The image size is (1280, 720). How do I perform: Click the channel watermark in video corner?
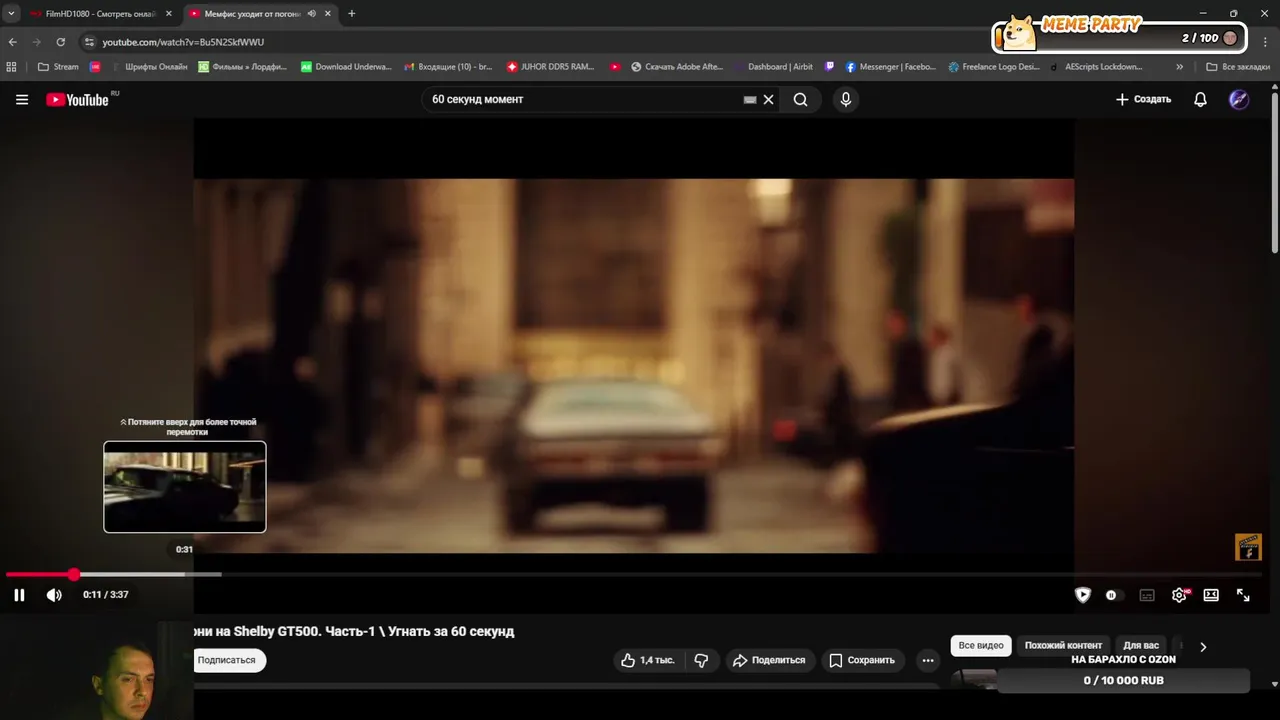coord(1248,547)
